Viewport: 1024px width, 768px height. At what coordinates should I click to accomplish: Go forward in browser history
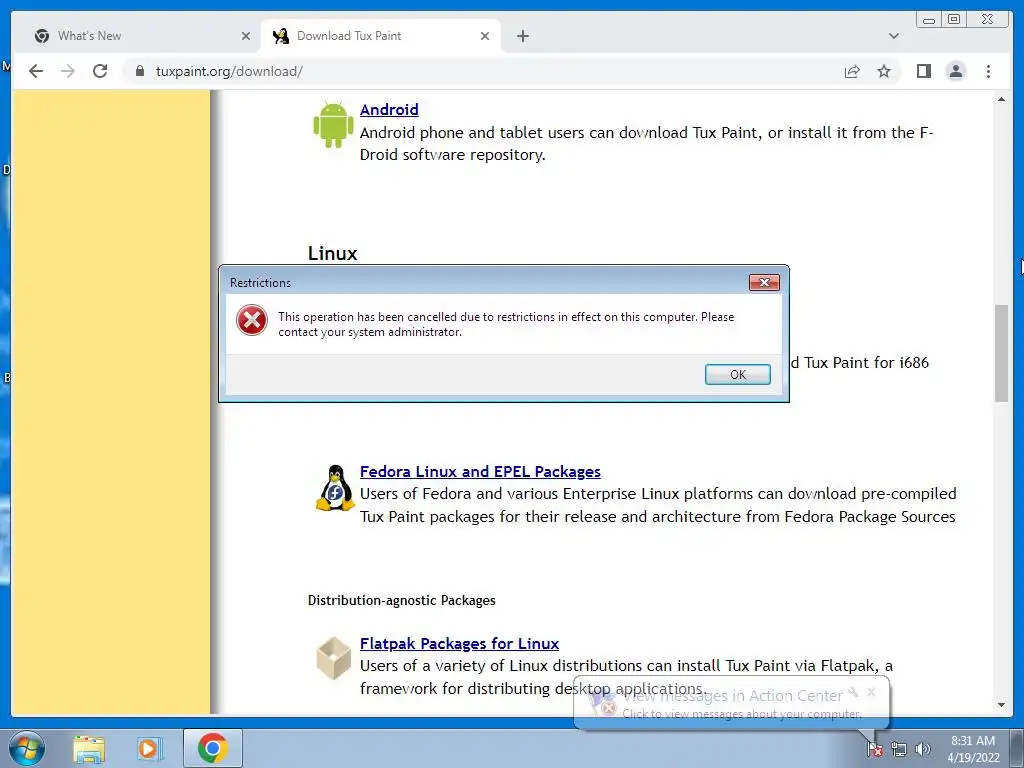[68, 71]
